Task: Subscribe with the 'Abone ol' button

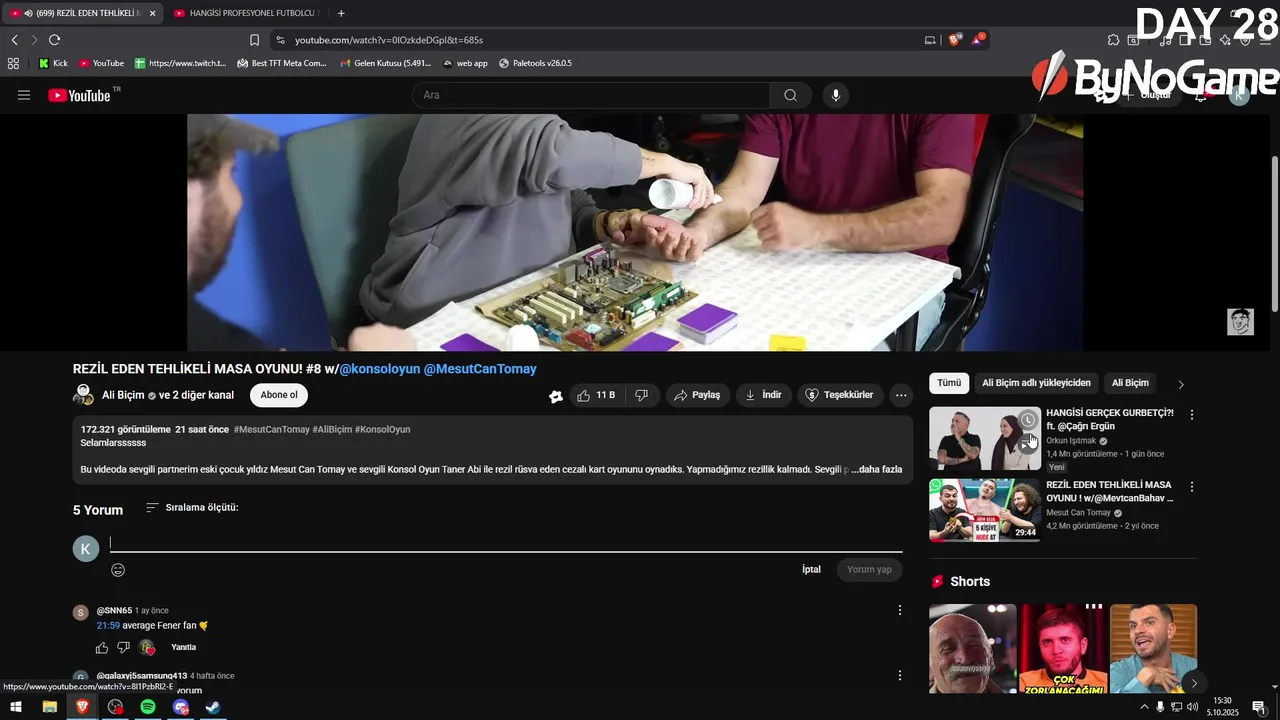Action: pos(279,395)
